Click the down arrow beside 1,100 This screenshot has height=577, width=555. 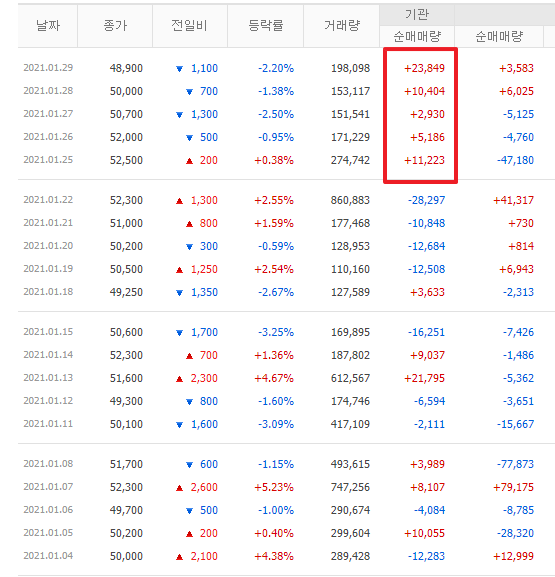tap(180, 69)
